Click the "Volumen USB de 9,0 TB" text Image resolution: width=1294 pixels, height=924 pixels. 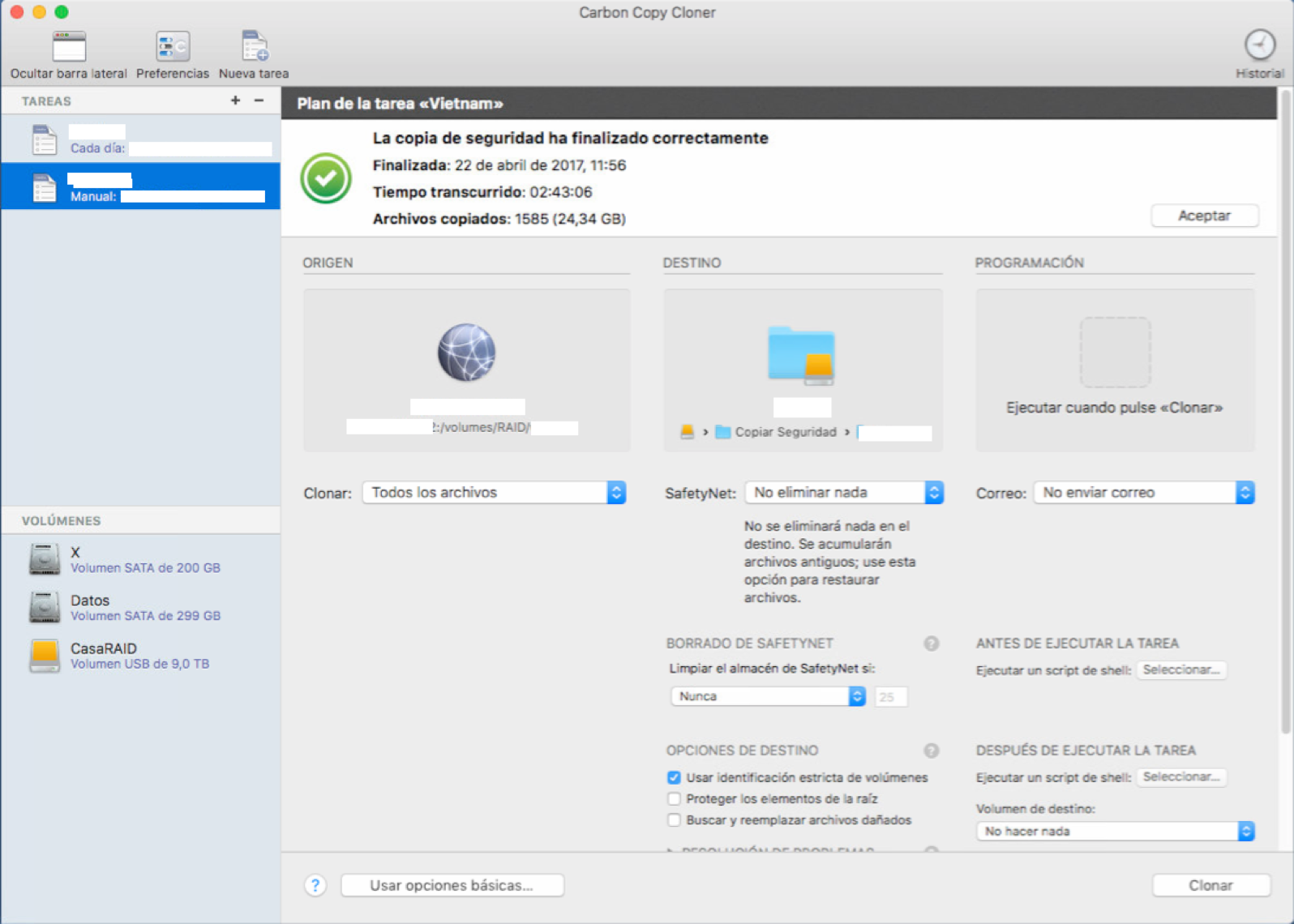(x=139, y=664)
